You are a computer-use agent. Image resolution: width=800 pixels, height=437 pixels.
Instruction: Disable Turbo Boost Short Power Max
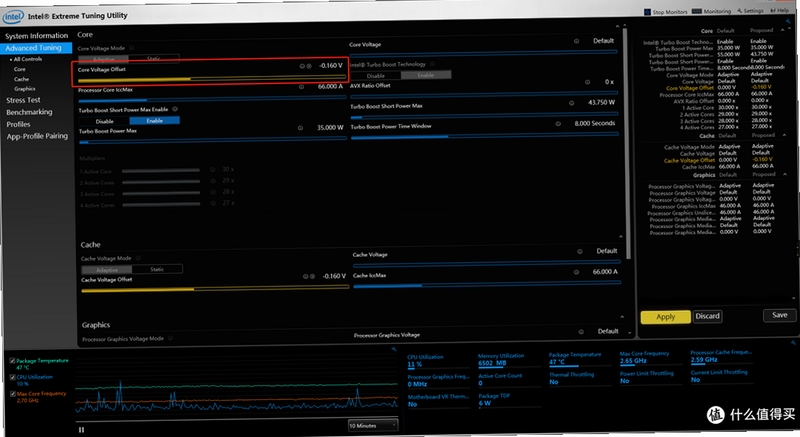105,121
